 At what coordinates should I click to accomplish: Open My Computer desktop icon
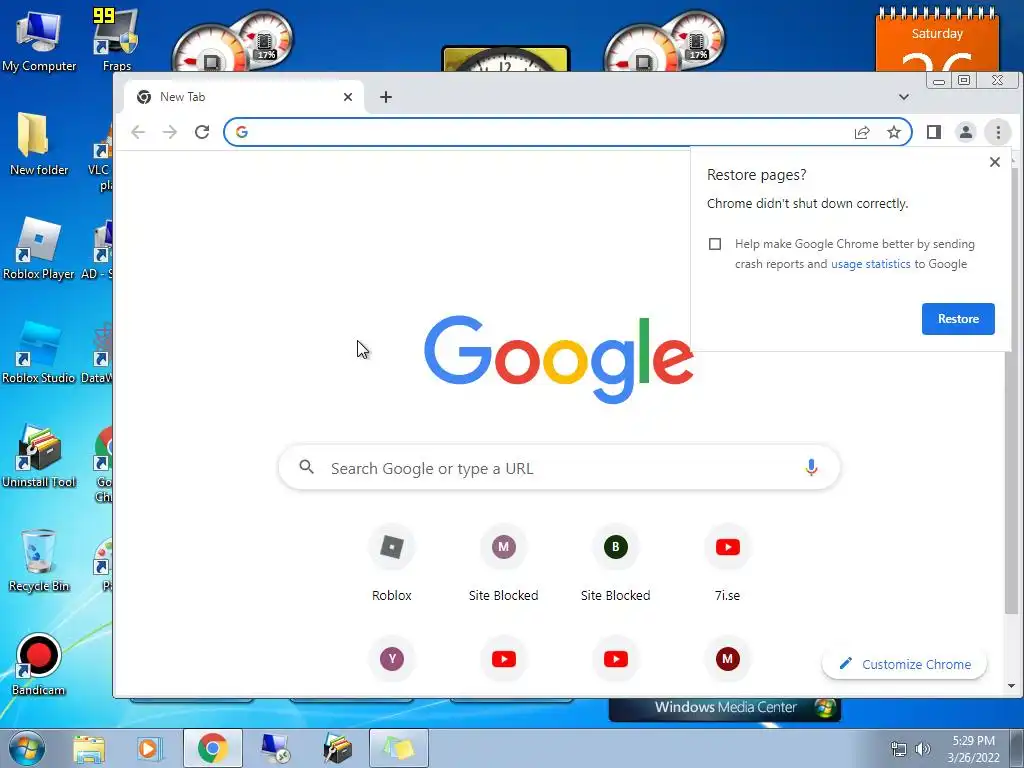(x=39, y=42)
